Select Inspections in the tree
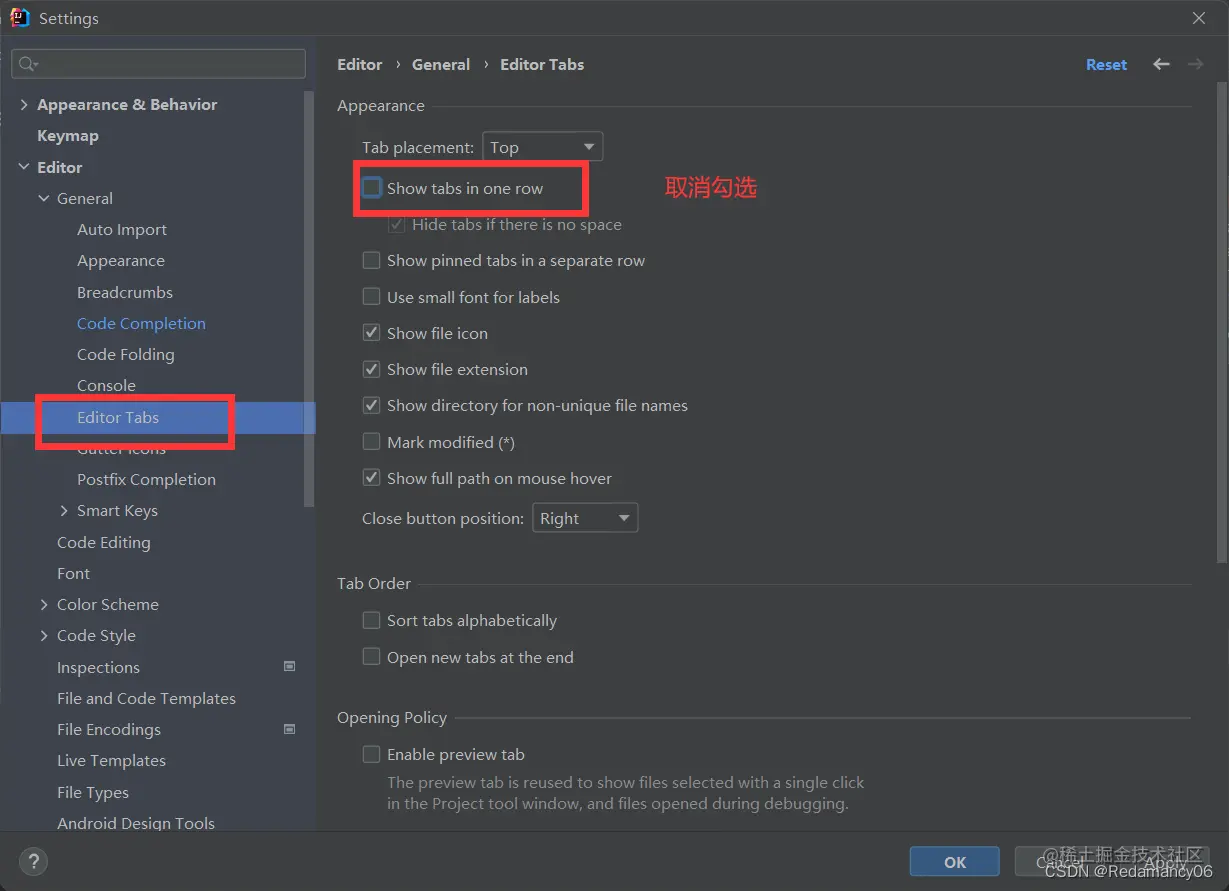The width and height of the screenshot is (1229, 891). 98,667
